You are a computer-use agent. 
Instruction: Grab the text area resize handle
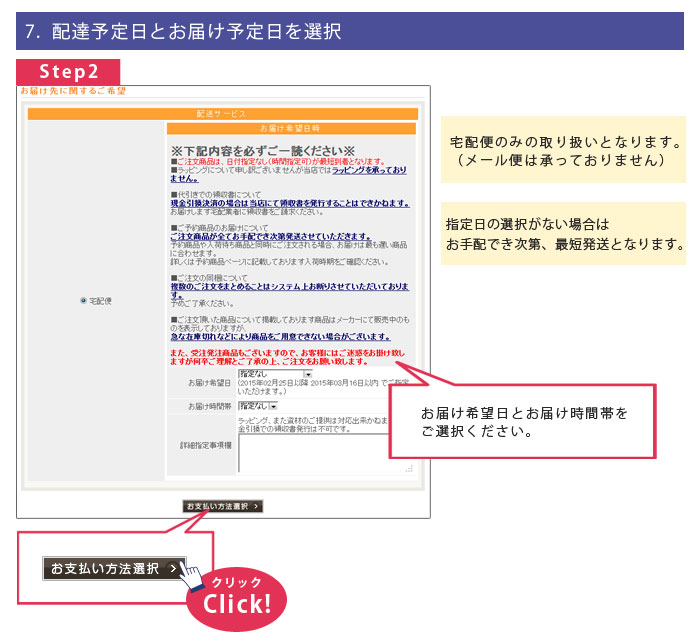point(409,468)
